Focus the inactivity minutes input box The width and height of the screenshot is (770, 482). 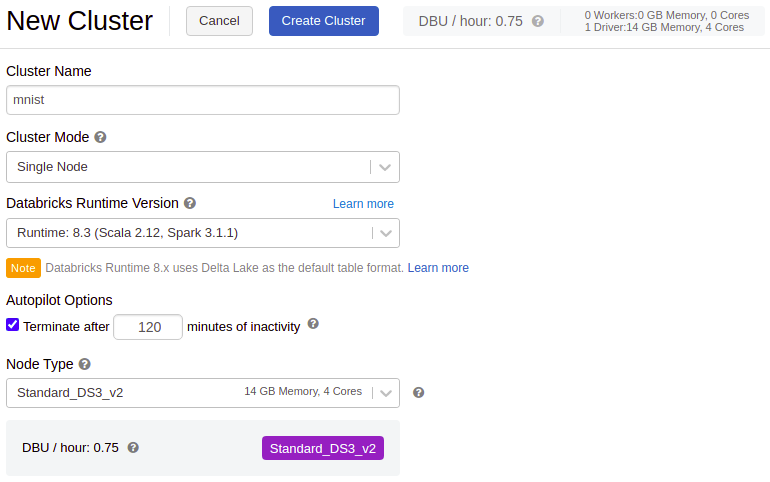[148, 327]
